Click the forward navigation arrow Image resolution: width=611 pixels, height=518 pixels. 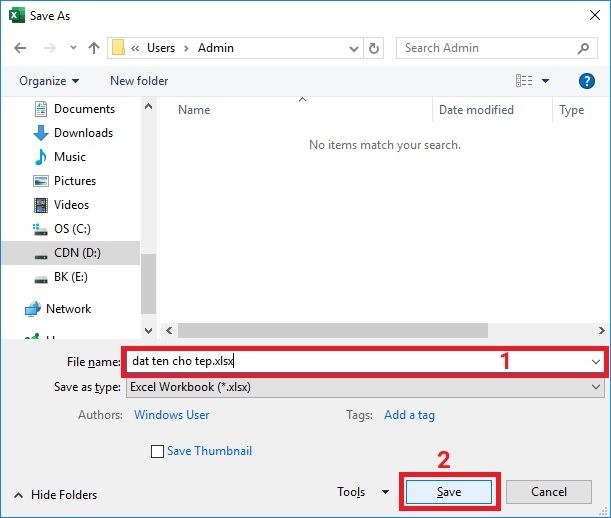click(x=49, y=48)
